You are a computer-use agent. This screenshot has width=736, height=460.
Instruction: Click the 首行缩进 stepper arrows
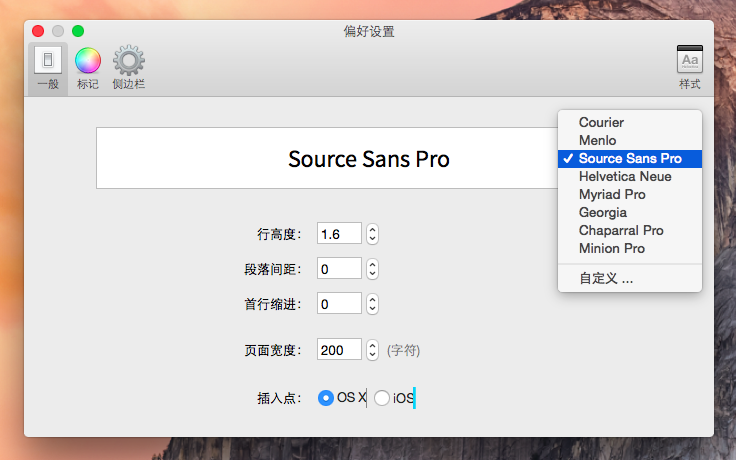click(x=372, y=303)
